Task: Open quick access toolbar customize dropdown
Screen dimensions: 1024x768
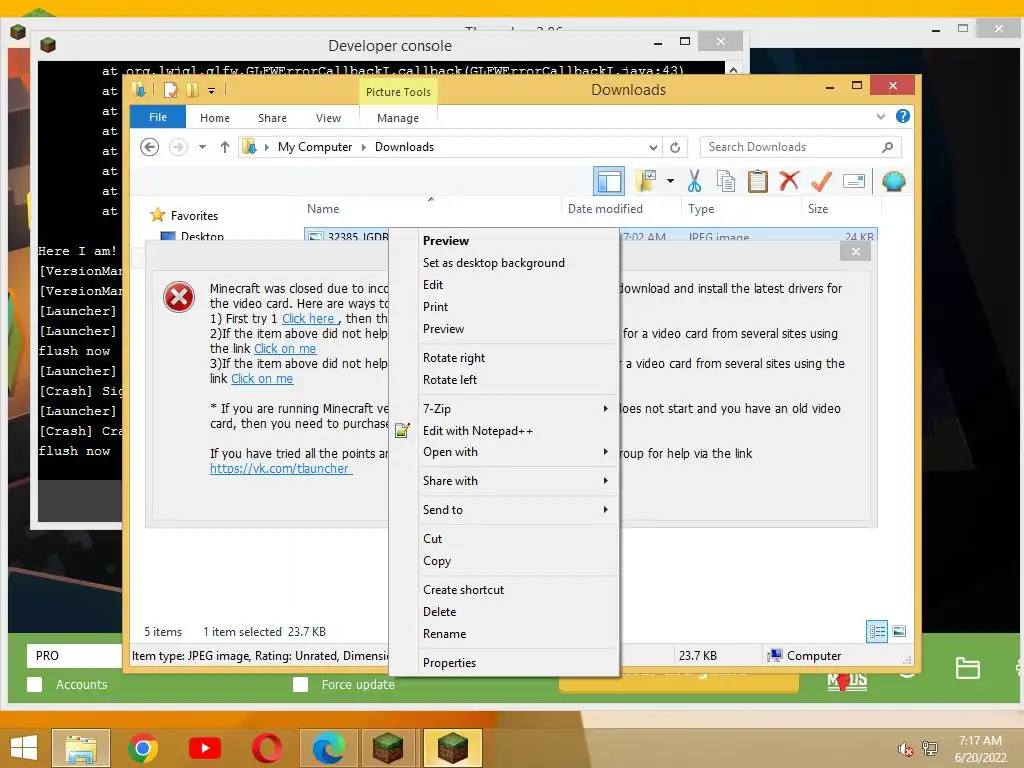Action: click(x=212, y=91)
